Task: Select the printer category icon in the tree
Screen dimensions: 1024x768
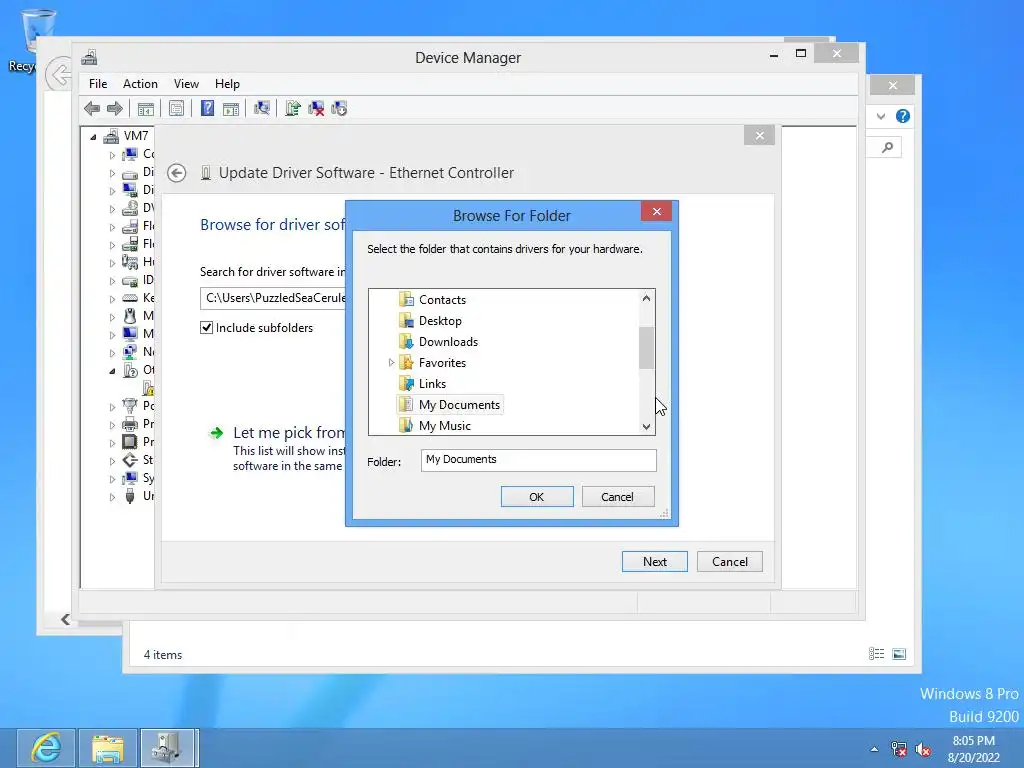Action: 130,424
